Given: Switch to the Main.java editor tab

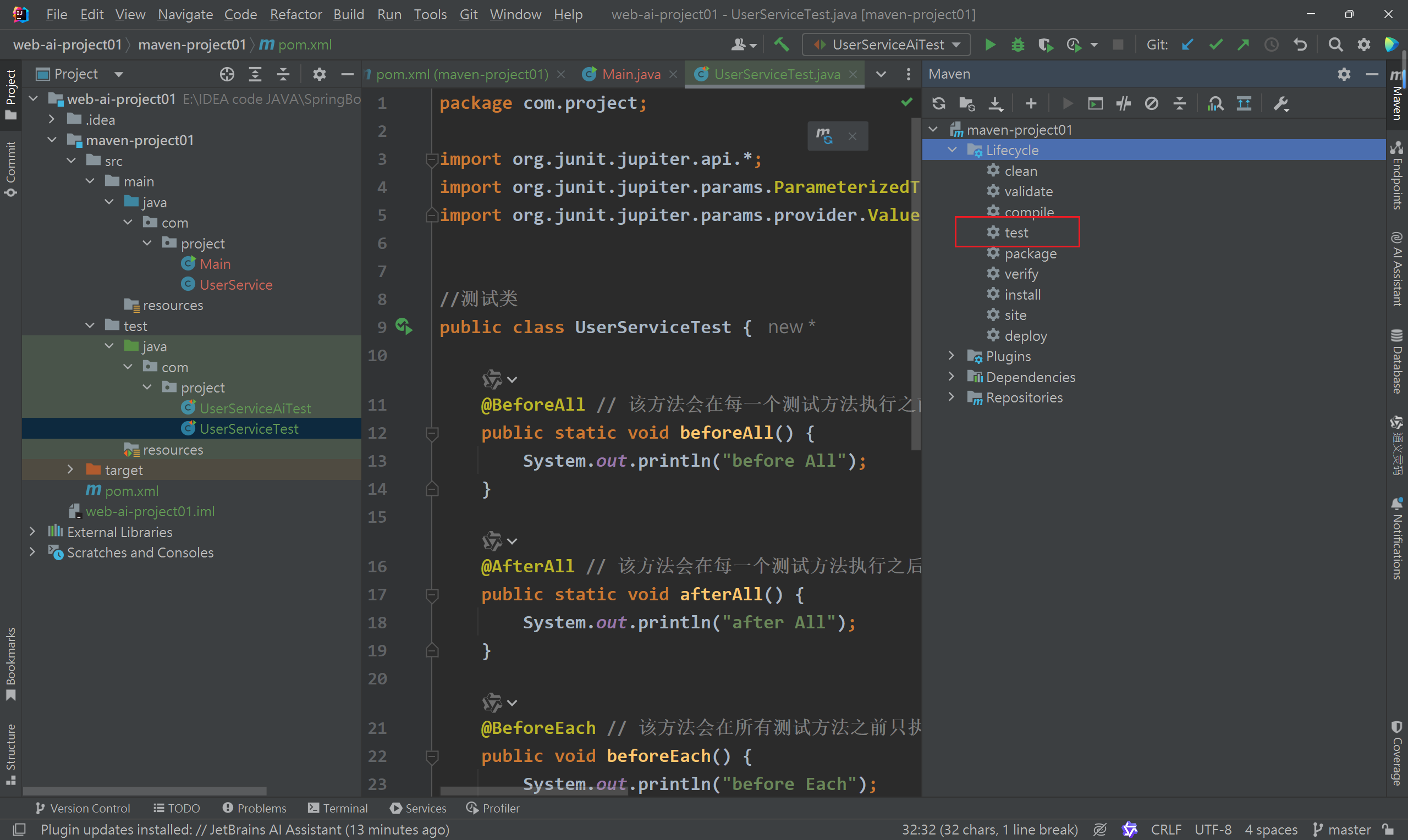Looking at the screenshot, I should (630, 74).
